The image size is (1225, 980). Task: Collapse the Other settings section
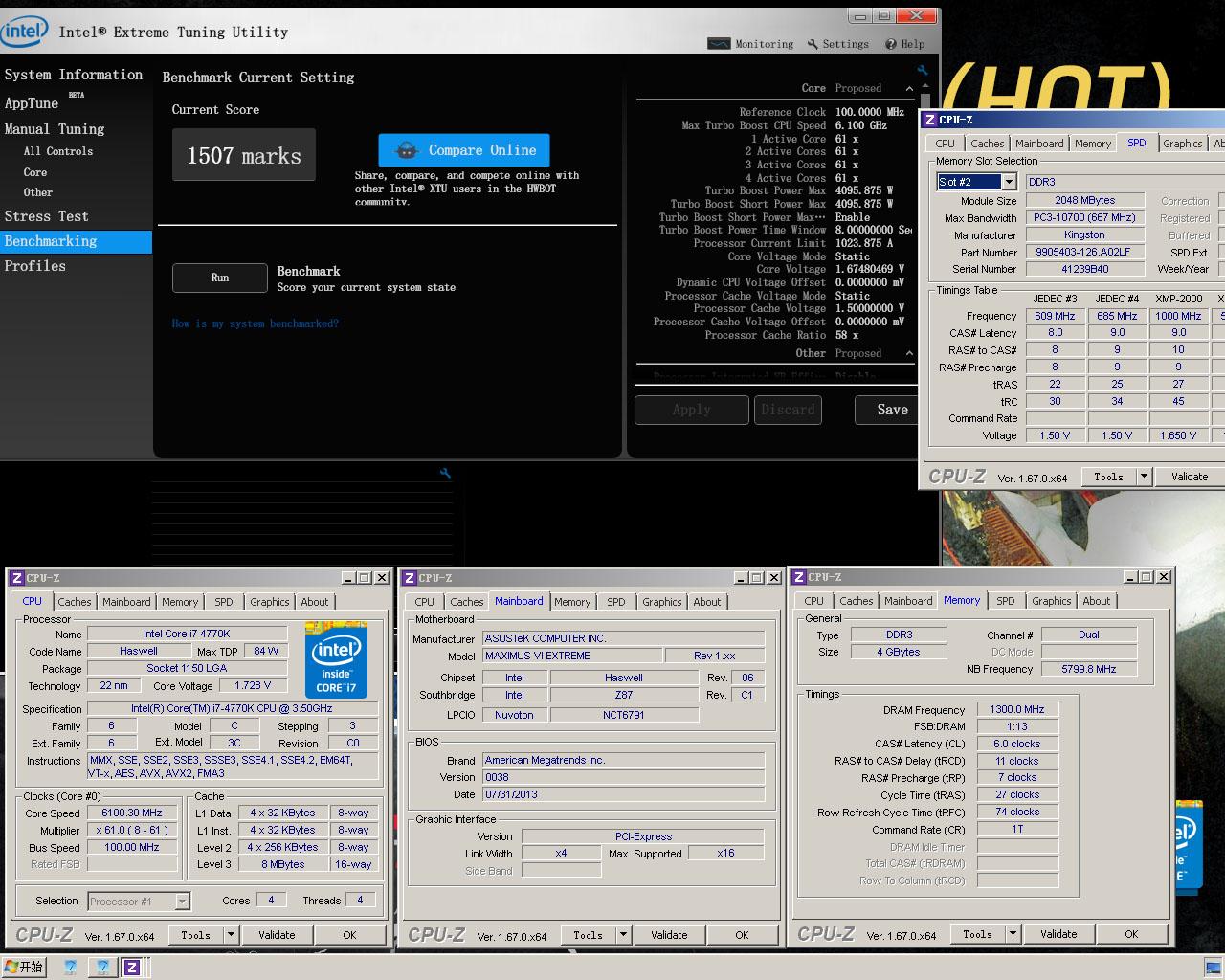pyautogui.click(x=908, y=353)
